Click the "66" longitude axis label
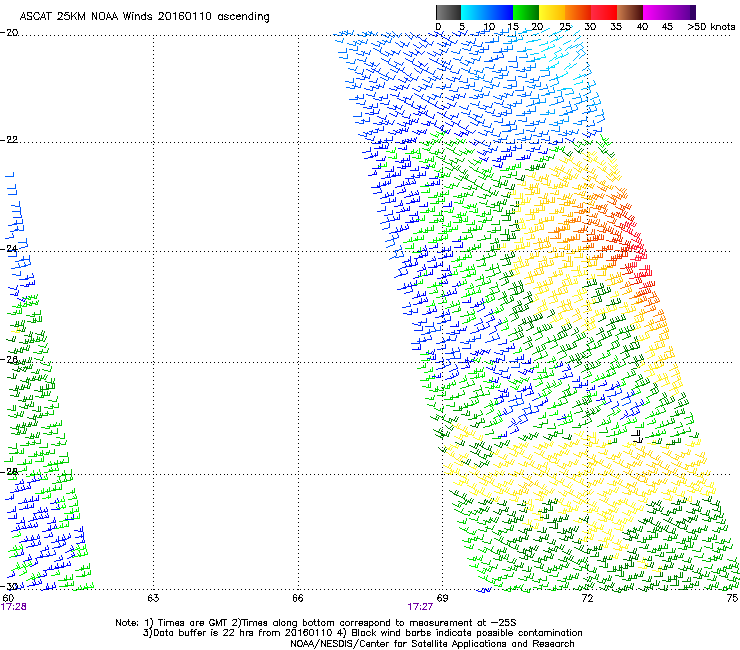The width and height of the screenshot is (740, 650). 298,598
